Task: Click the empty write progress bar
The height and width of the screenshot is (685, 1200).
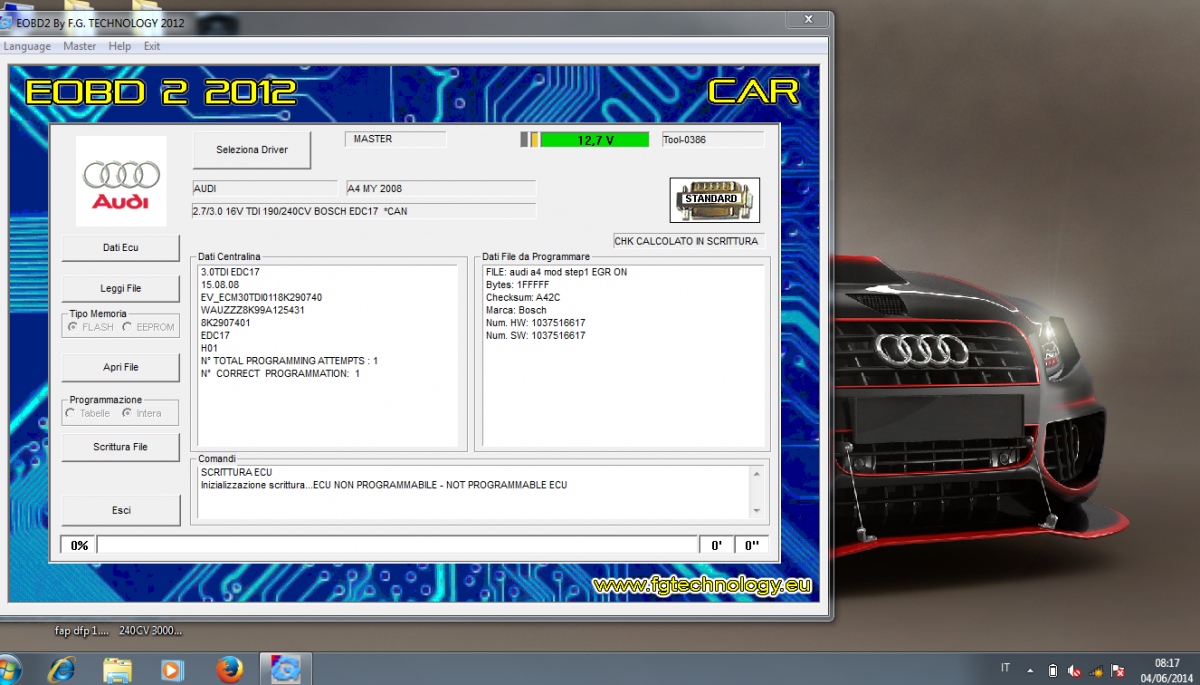Action: (x=397, y=545)
